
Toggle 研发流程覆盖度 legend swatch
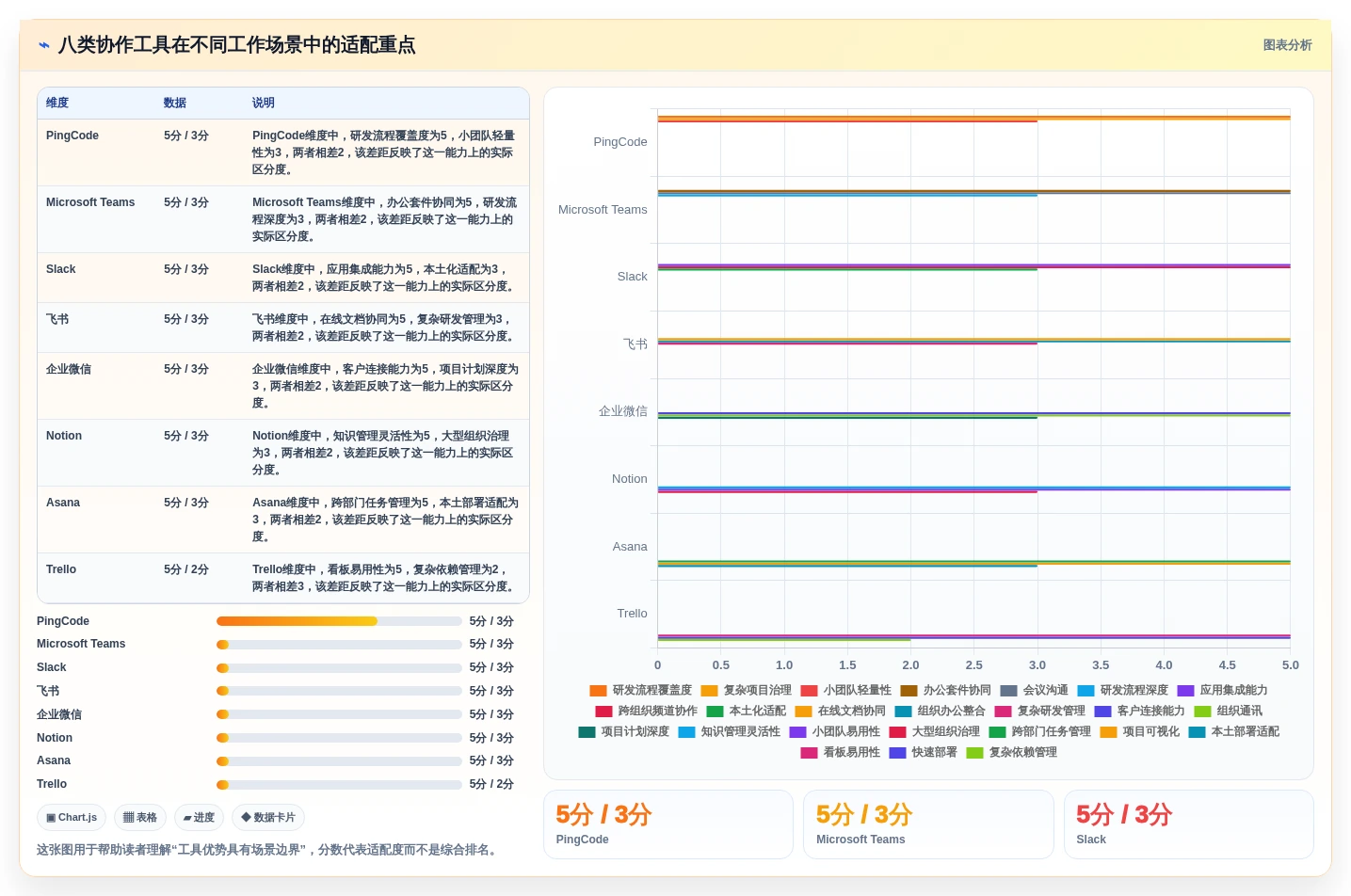[x=598, y=691]
